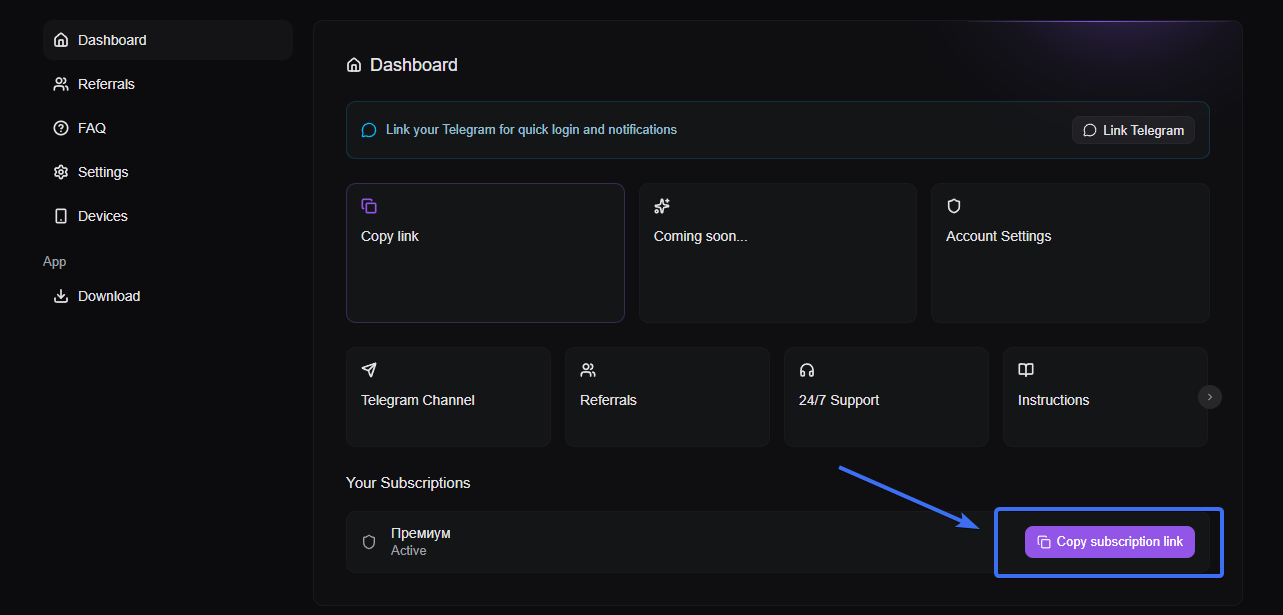The height and width of the screenshot is (615, 1283).
Task: Click the copy icon on Copy link card
Action: click(369, 206)
